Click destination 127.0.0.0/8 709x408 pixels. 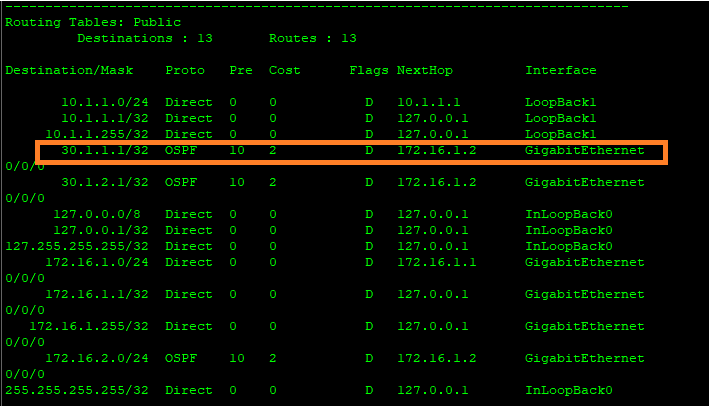pyautogui.click(x=97, y=214)
